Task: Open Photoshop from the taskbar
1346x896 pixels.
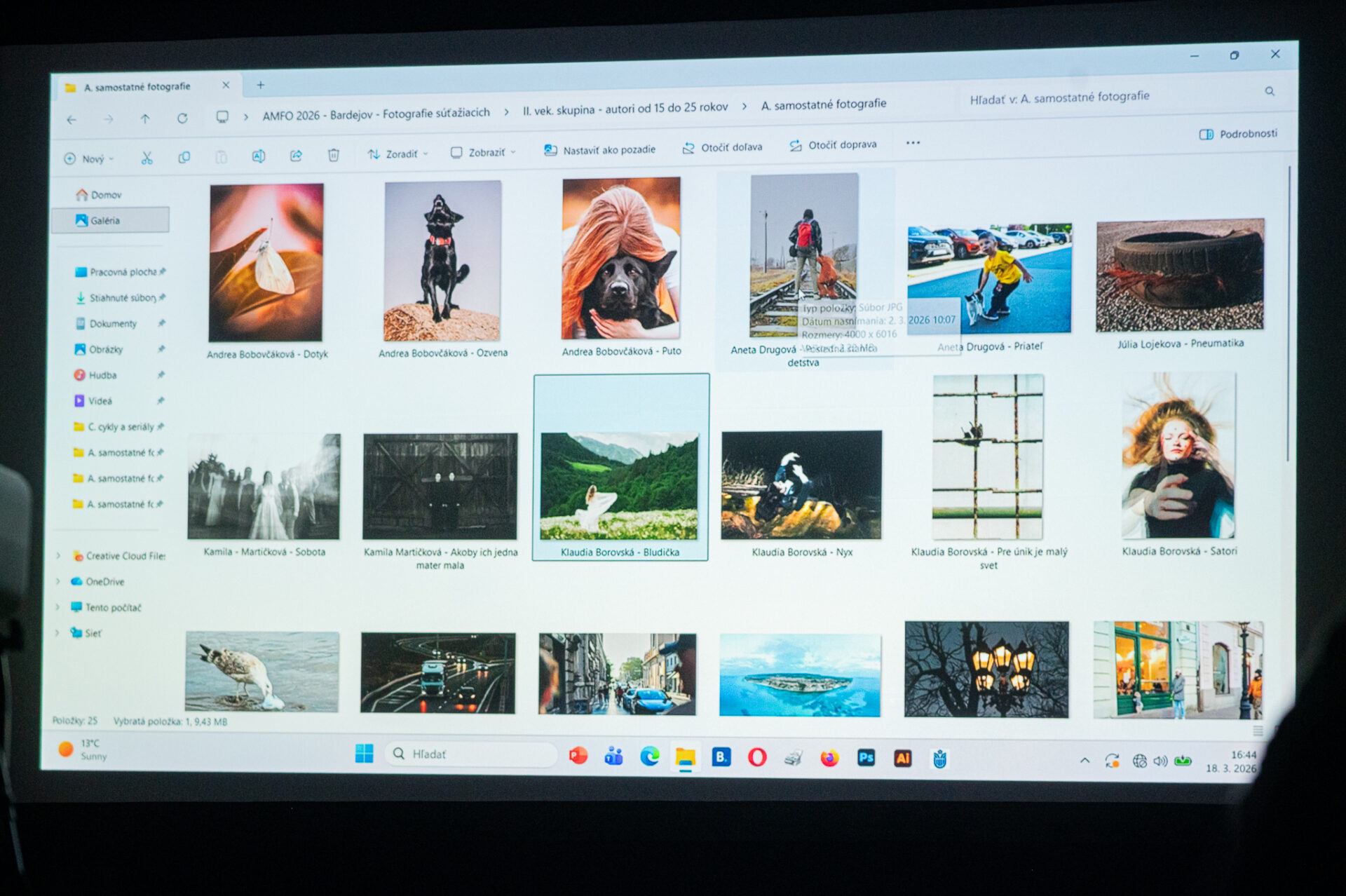Action: (866, 758)
